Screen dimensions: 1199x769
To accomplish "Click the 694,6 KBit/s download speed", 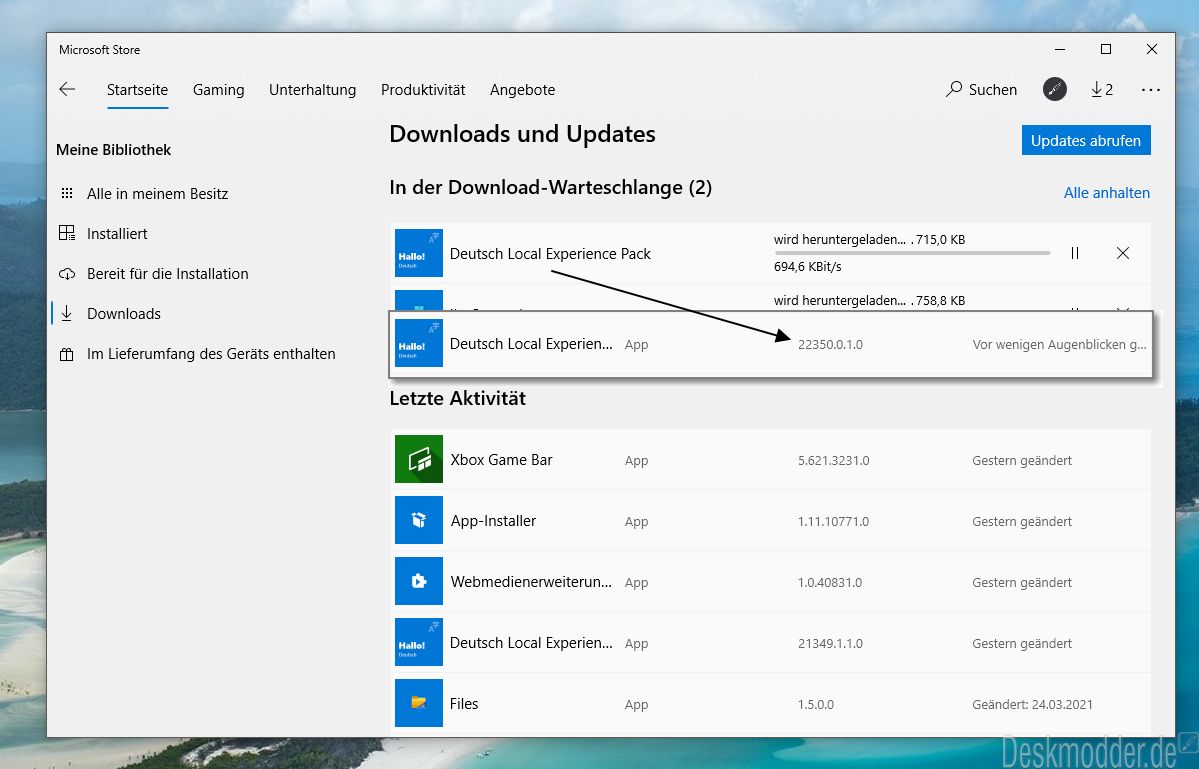I will pos(807,267).
